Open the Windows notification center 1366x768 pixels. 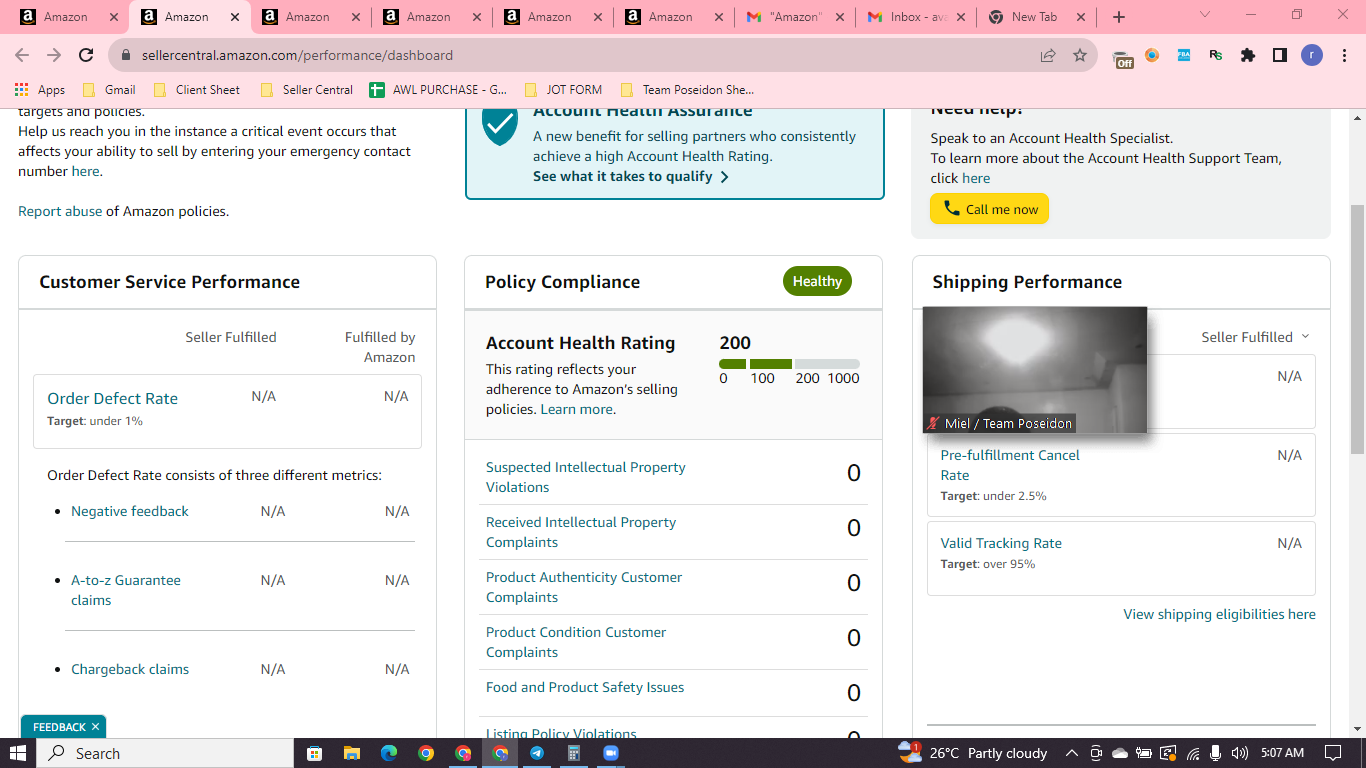[x=1333, y=753]
